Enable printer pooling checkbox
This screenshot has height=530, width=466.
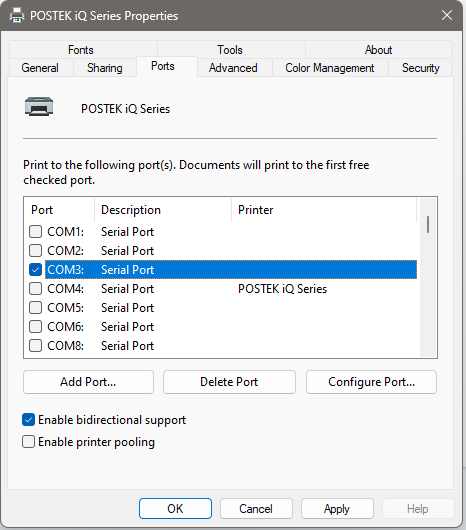point(28,442)
